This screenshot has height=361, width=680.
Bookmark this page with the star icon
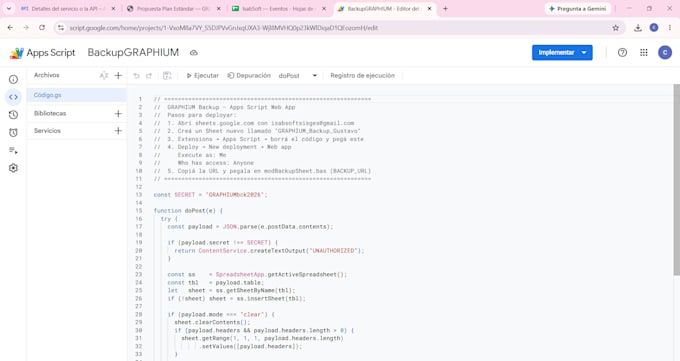[x=615, y=28]
